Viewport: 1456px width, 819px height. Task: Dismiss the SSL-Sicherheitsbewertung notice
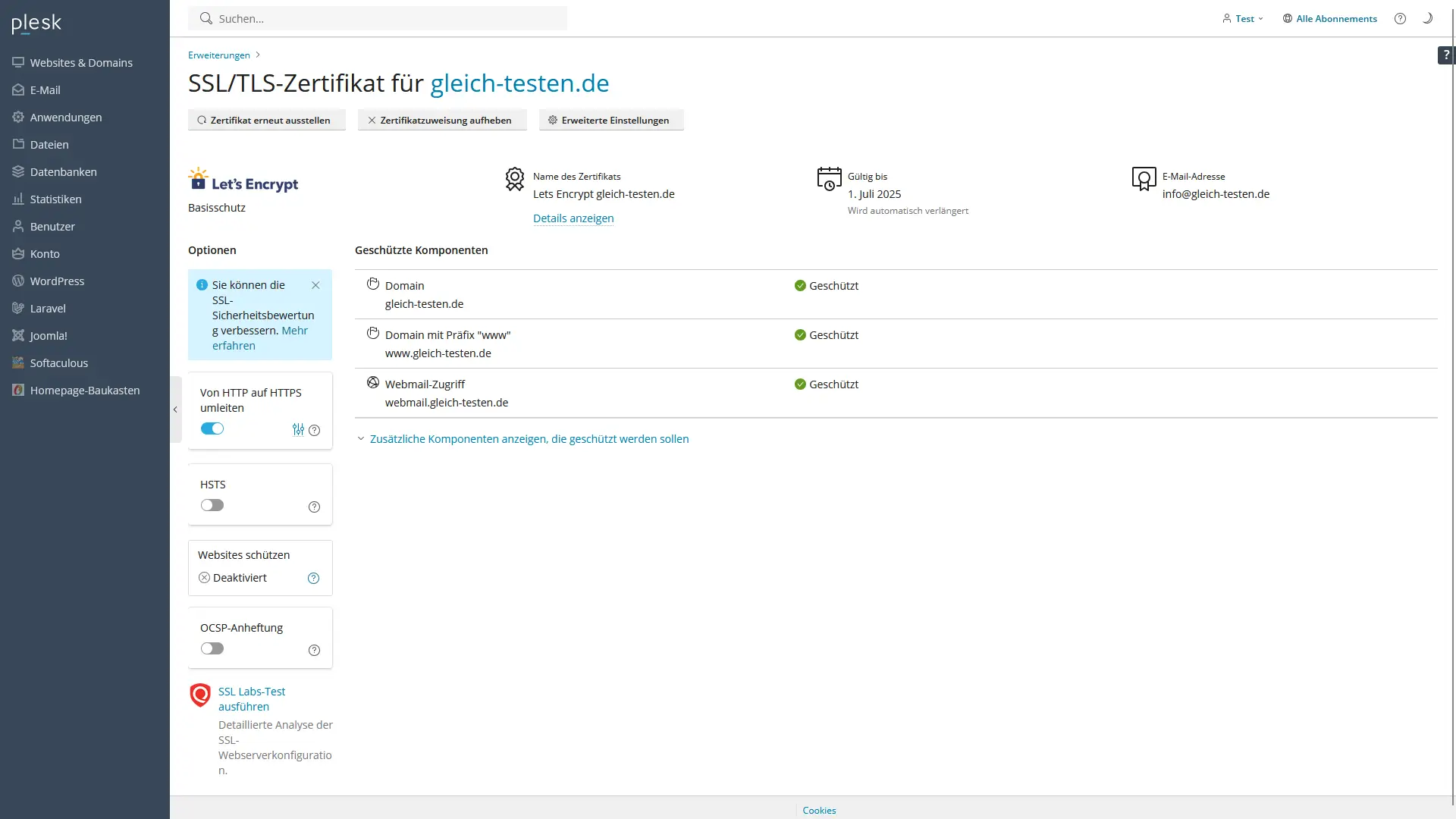pyautogui.click(x=316, y=285)
